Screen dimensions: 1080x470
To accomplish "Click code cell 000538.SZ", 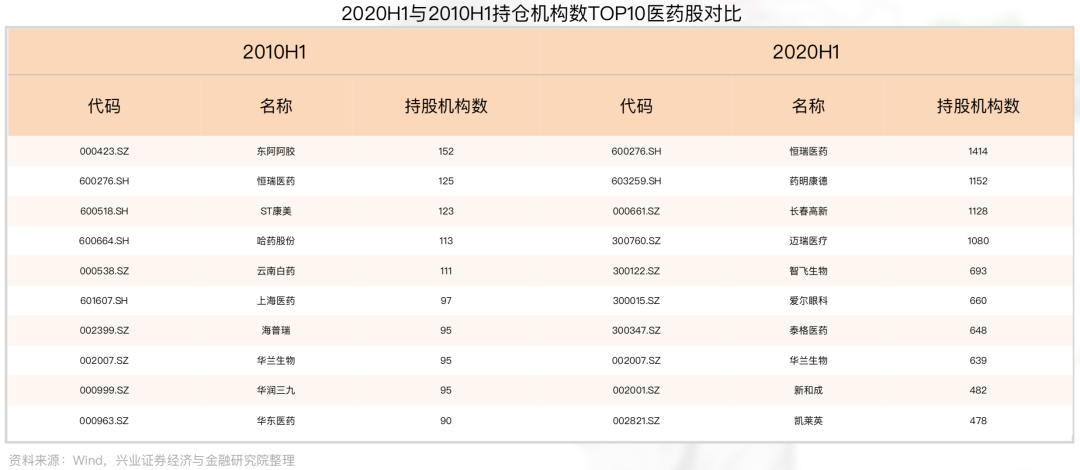I will pyautogui.click(x=104, y=271).
